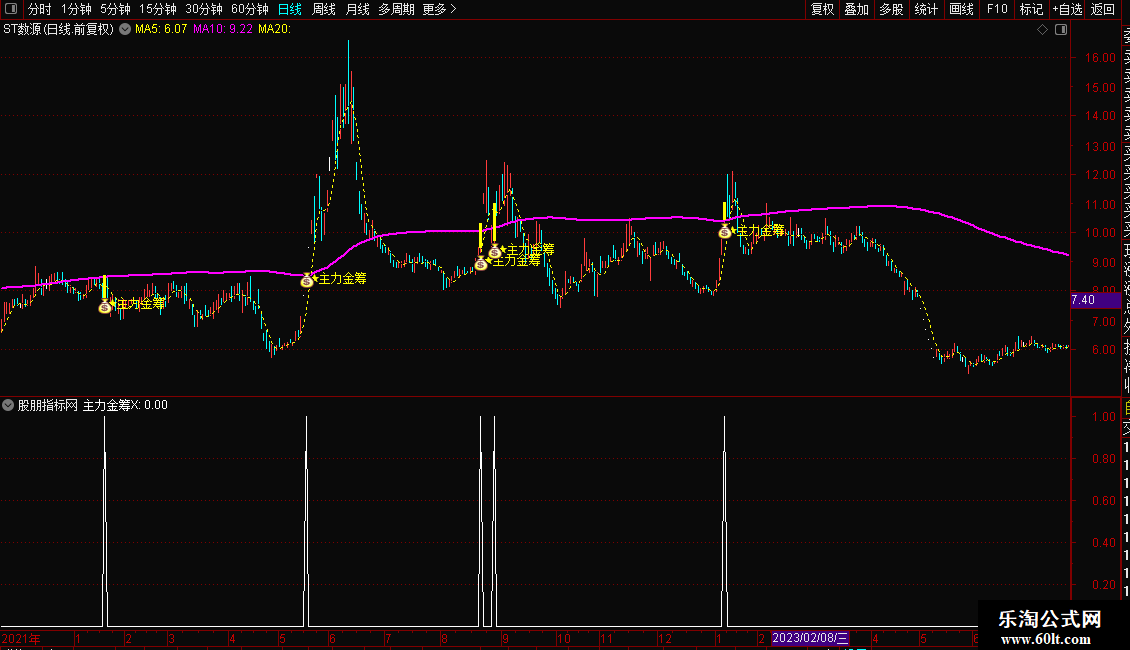This screenshot has width=1130, height=650.
Task: Select the 1分钟 period
Action: (x=76, y=9)
